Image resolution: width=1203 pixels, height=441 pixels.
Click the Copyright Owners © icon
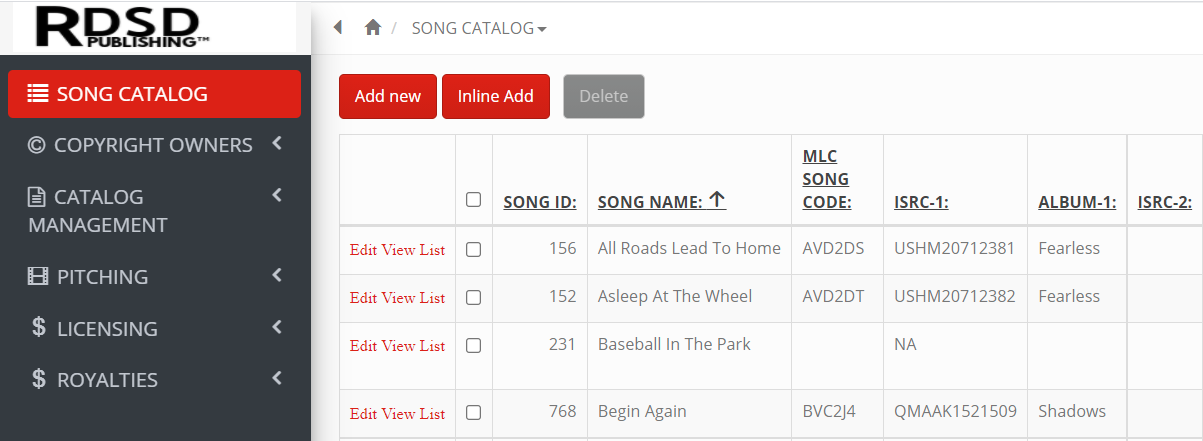[37, 145]
